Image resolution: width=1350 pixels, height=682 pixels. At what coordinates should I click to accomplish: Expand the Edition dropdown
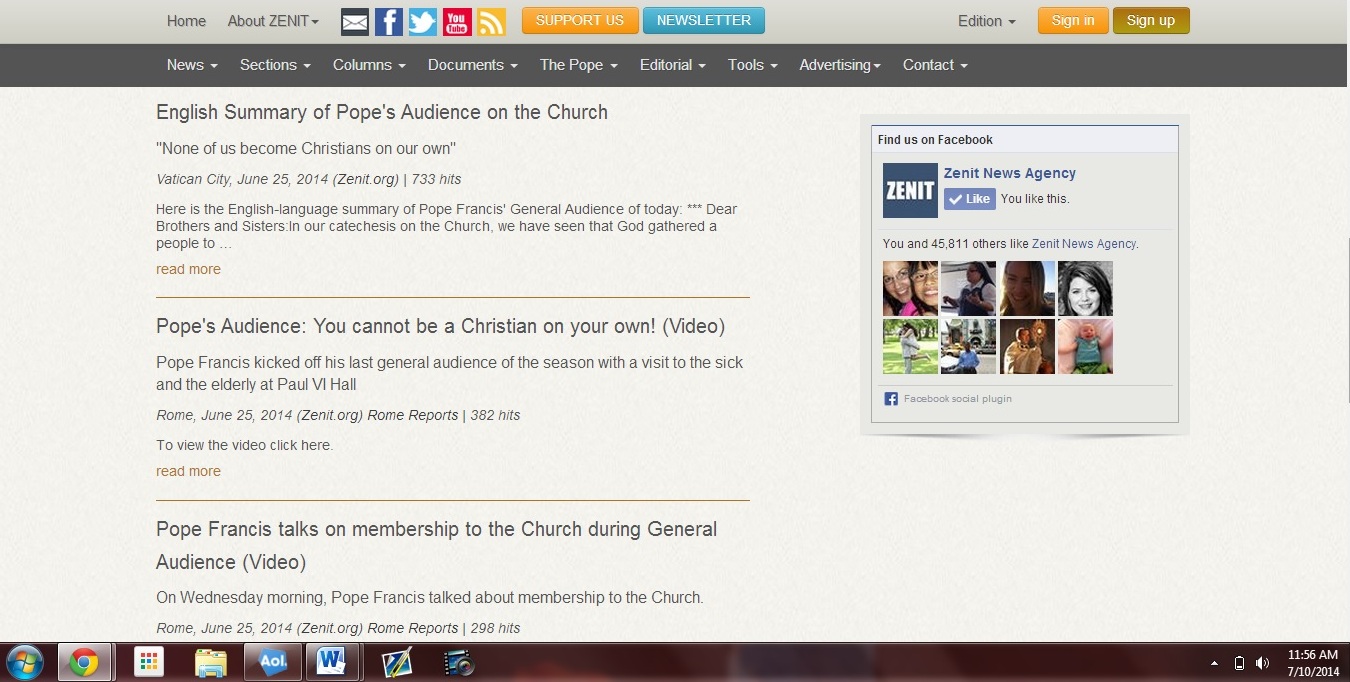point(986,21)
